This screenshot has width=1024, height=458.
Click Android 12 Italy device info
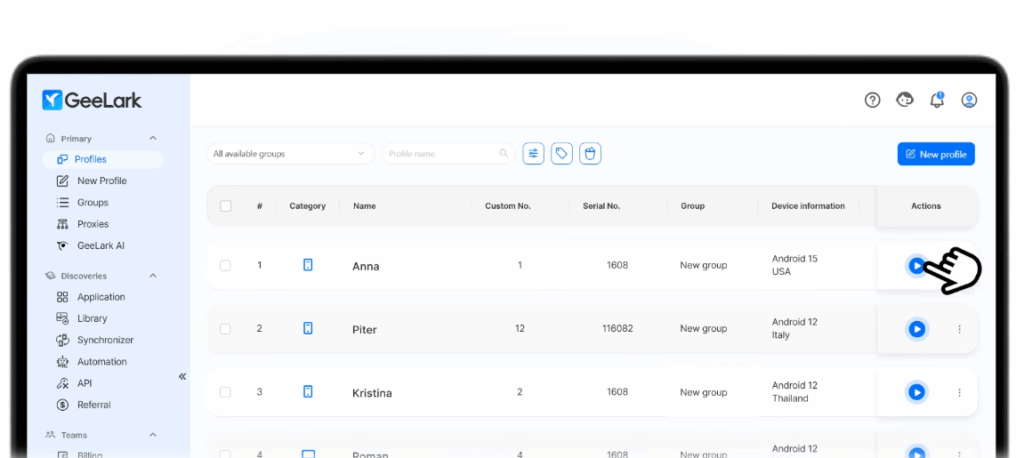coord(794,329)
